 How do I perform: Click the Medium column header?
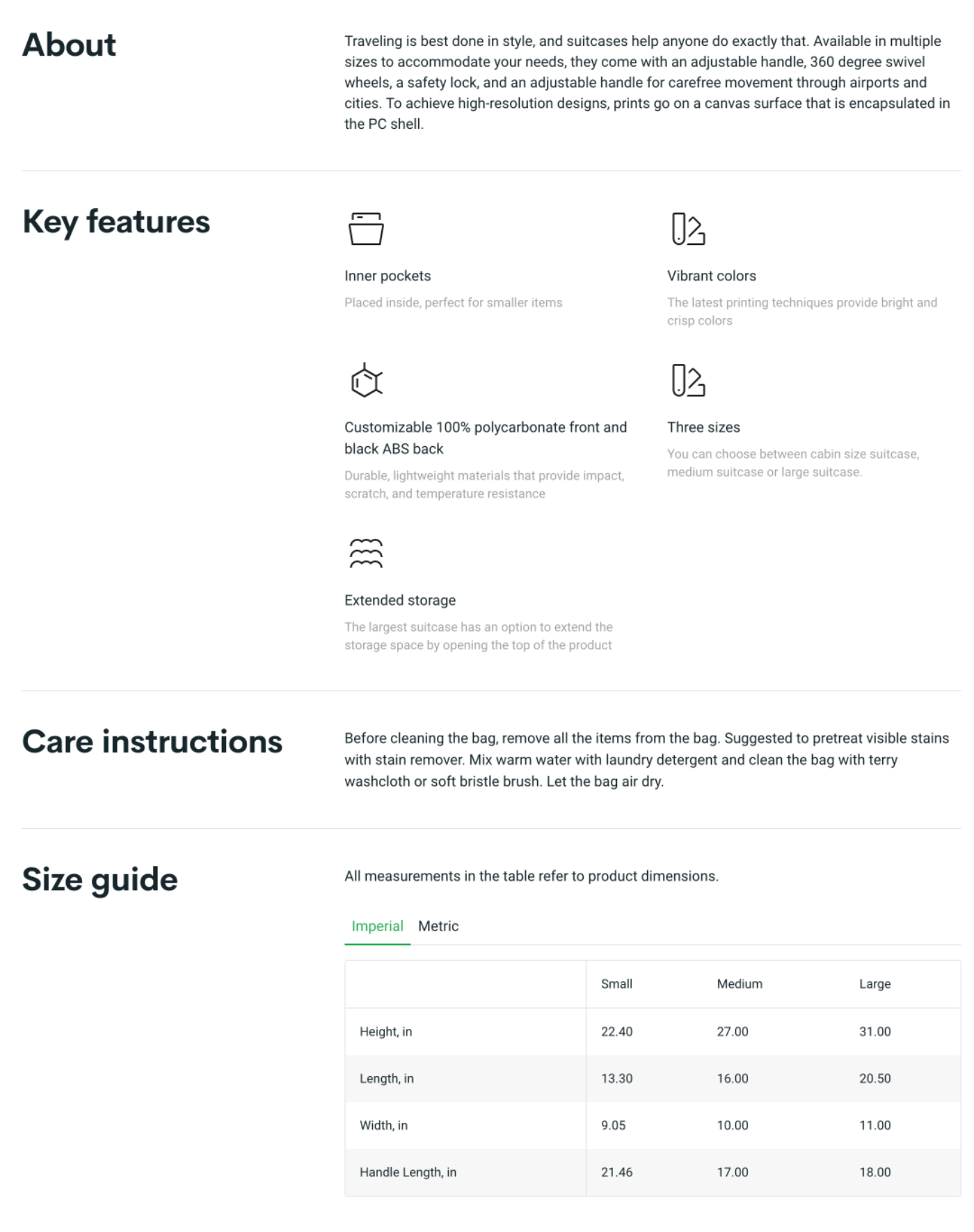tap(739, 984)
